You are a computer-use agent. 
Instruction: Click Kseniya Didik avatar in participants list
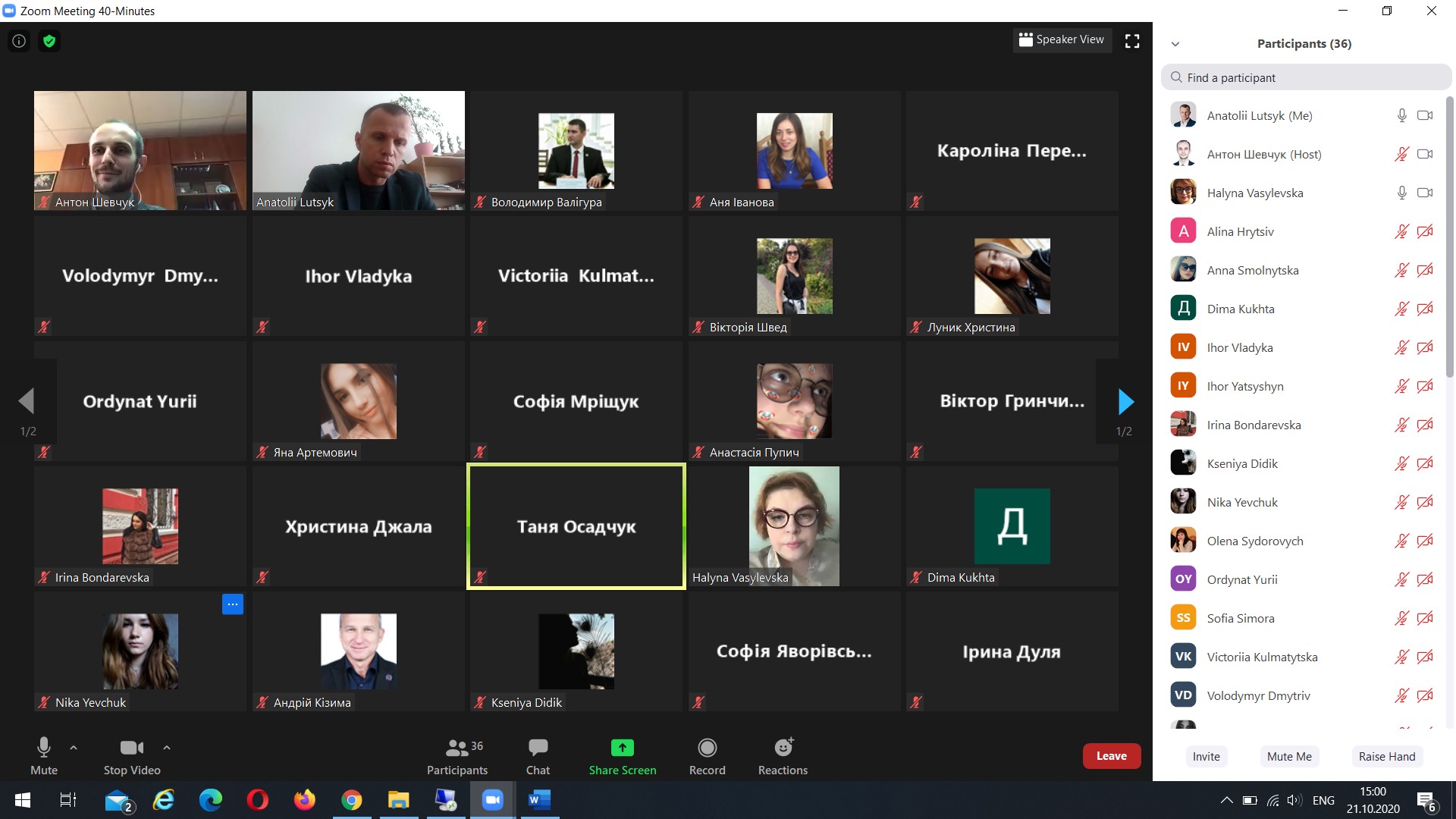[1183, 463]
